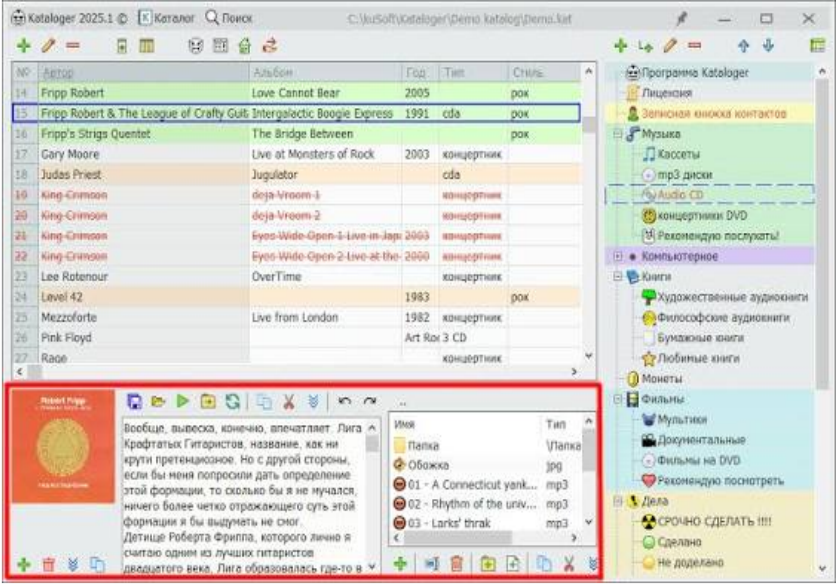Edit record with the table toolbar's pencil icon
The width and height of the screenshot is (836, 584).
point(48,46)
